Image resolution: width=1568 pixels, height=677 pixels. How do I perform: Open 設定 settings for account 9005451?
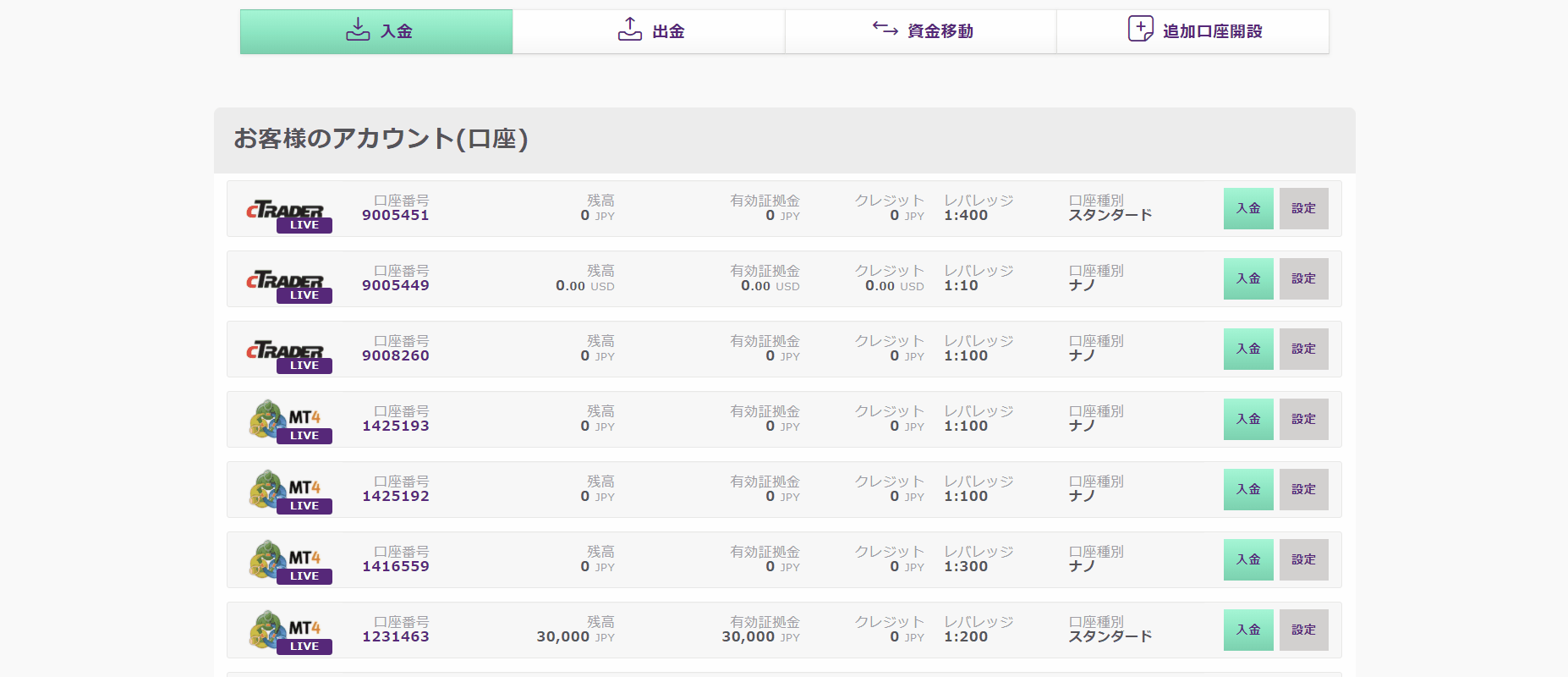[x=1303, y=208]
